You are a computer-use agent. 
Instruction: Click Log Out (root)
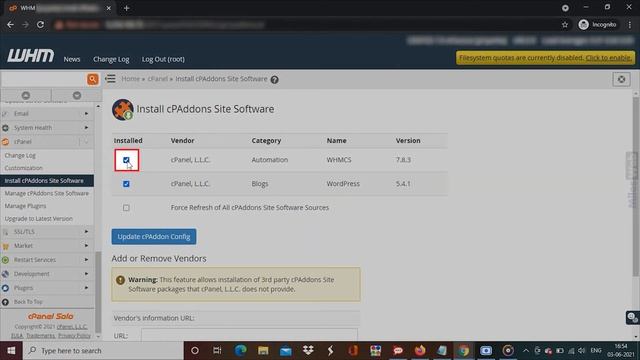[x=163, y=59]
